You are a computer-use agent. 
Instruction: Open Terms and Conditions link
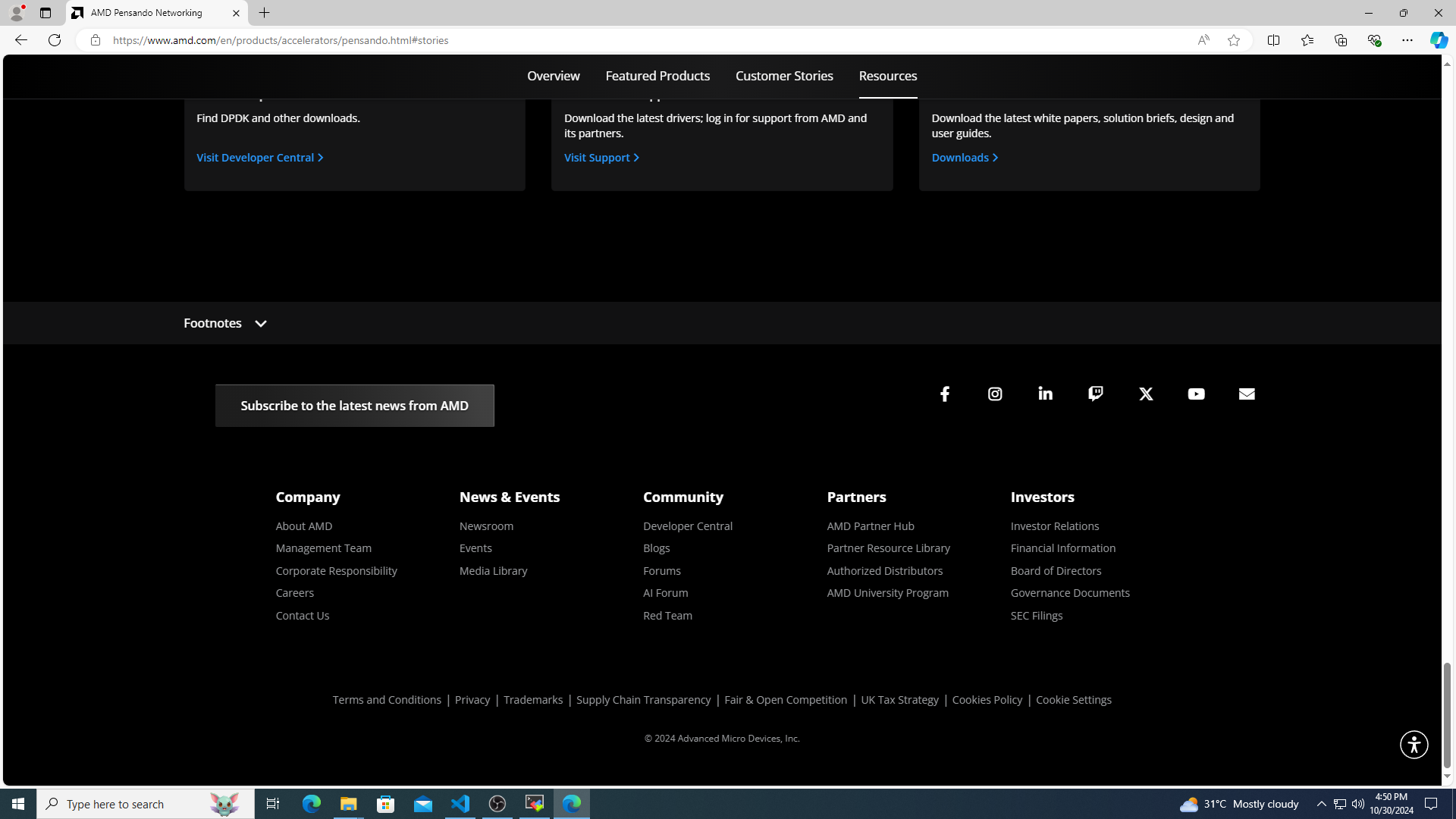[x=387, y=700]
